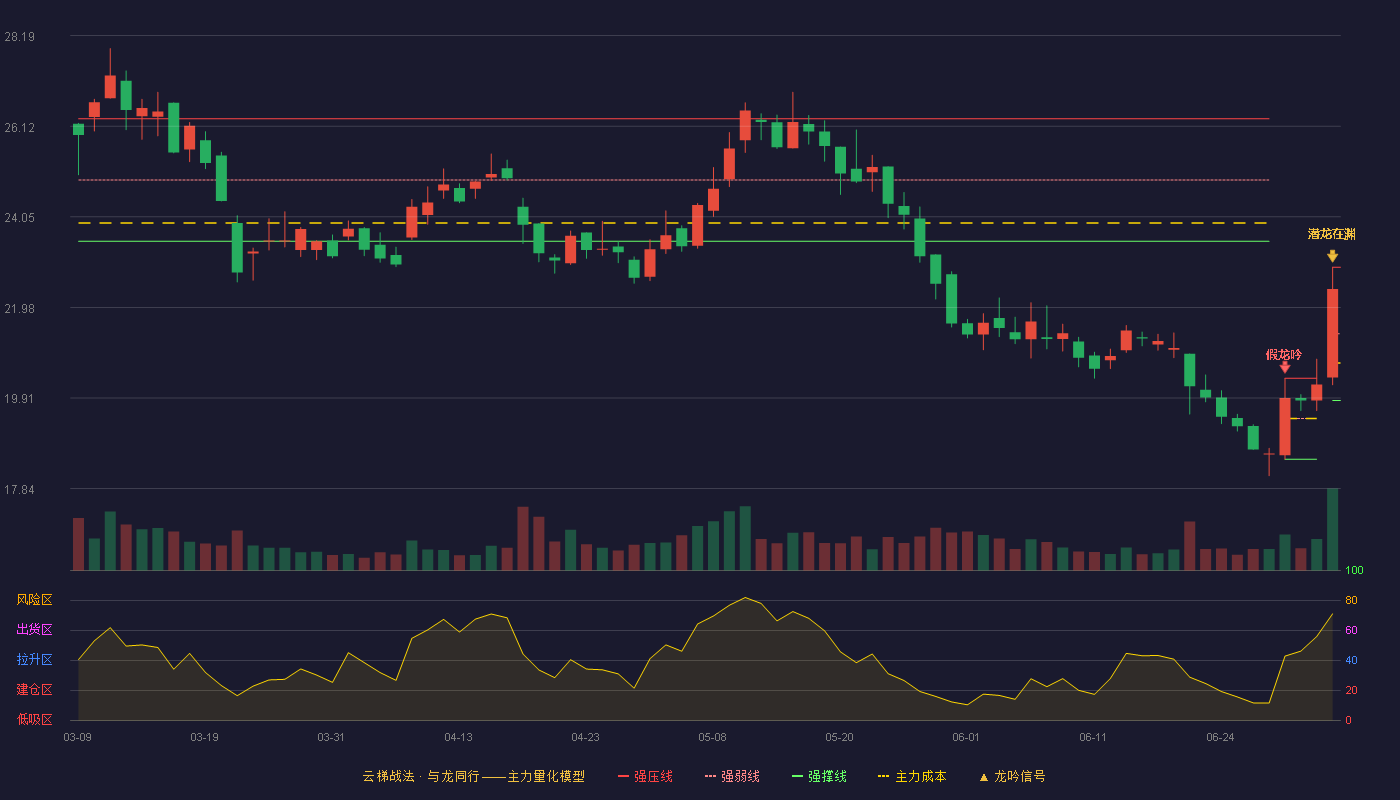Viewport: 1400px width, 800px height.
Task: Click the 60 indicator axis value
Action: (x=1350, y=630)
